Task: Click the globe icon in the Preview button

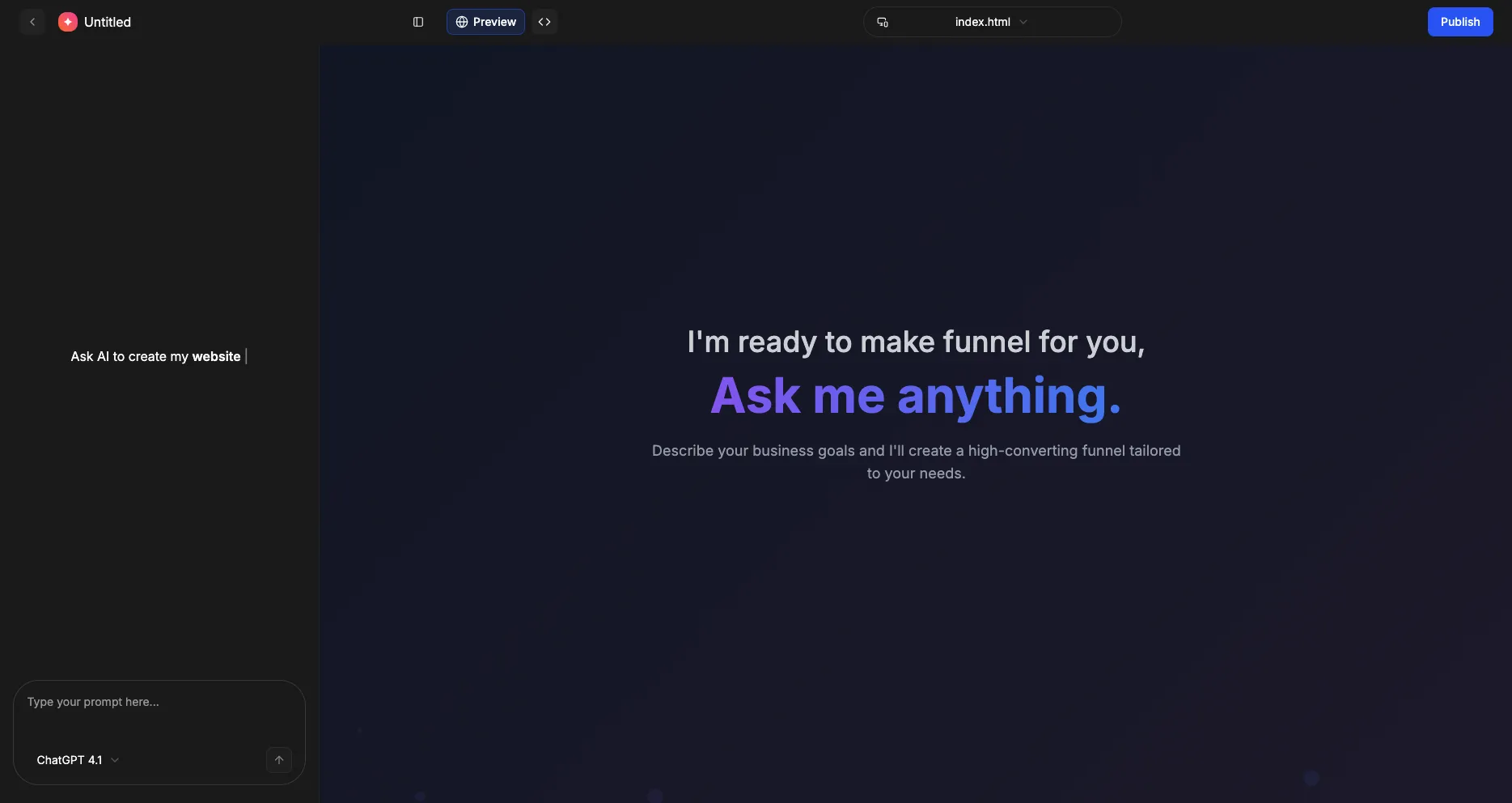Action: (x=462, y=22)
